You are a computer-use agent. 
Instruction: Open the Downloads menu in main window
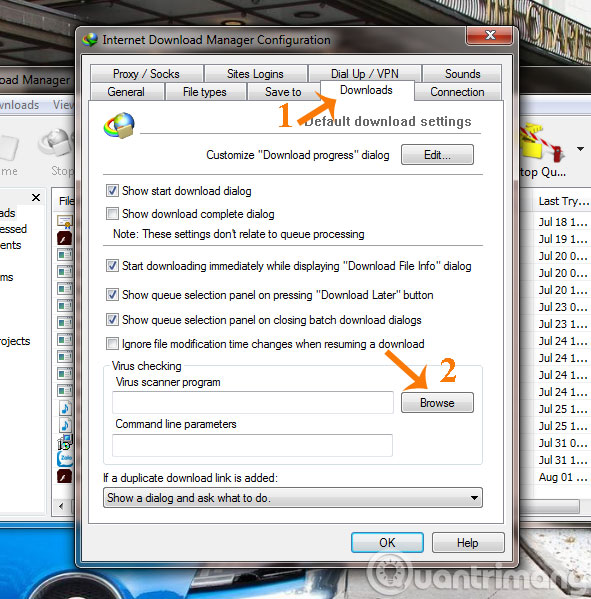[x=19, y=105]
